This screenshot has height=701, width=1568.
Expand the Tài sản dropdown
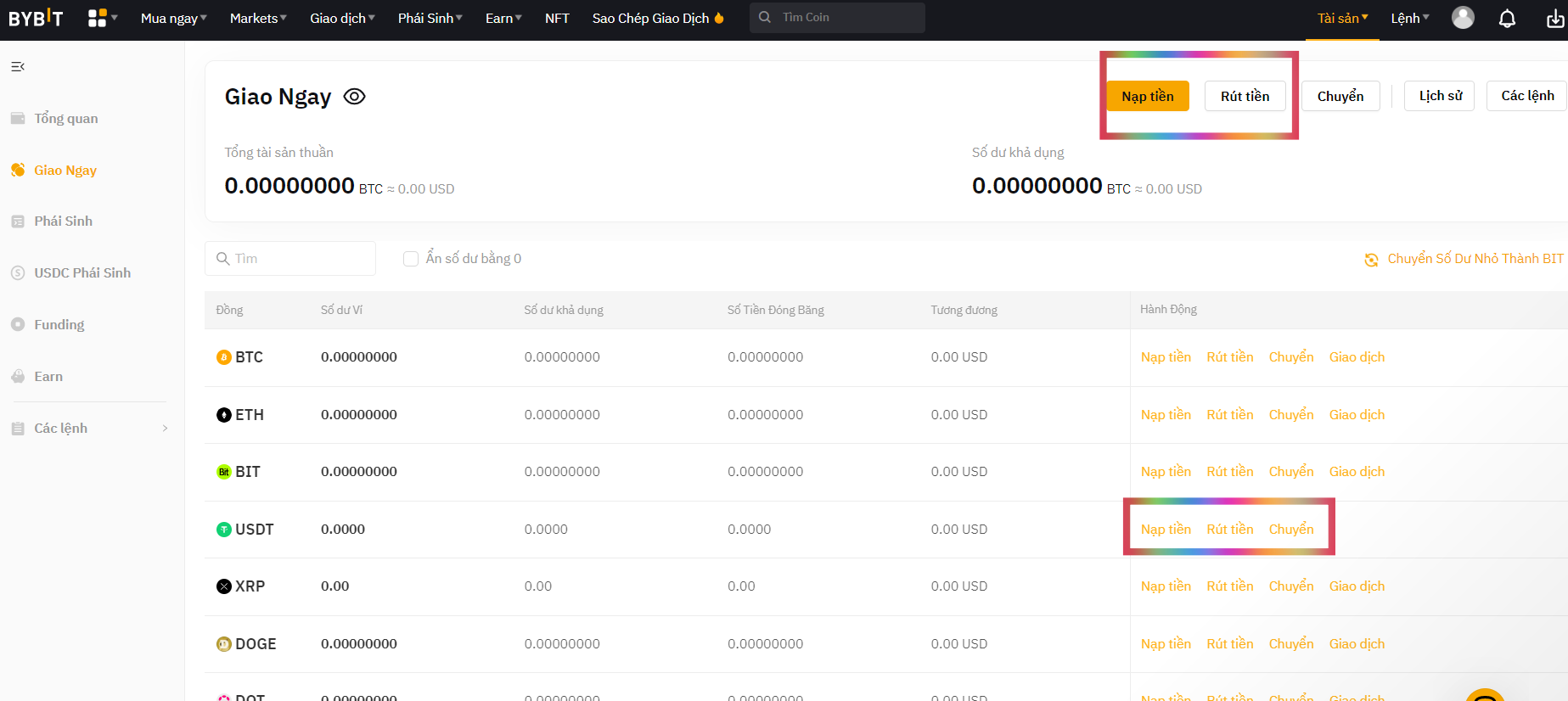pyautogui.click(x=1342, y=18)
